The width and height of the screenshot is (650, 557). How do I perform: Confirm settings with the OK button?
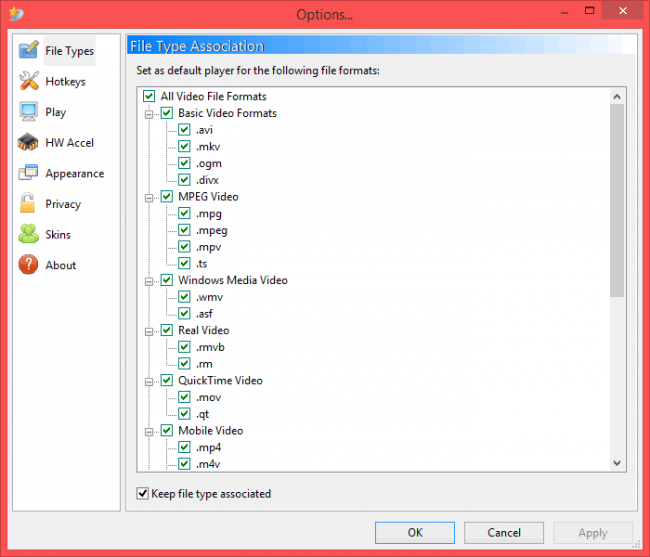(415, 533)
